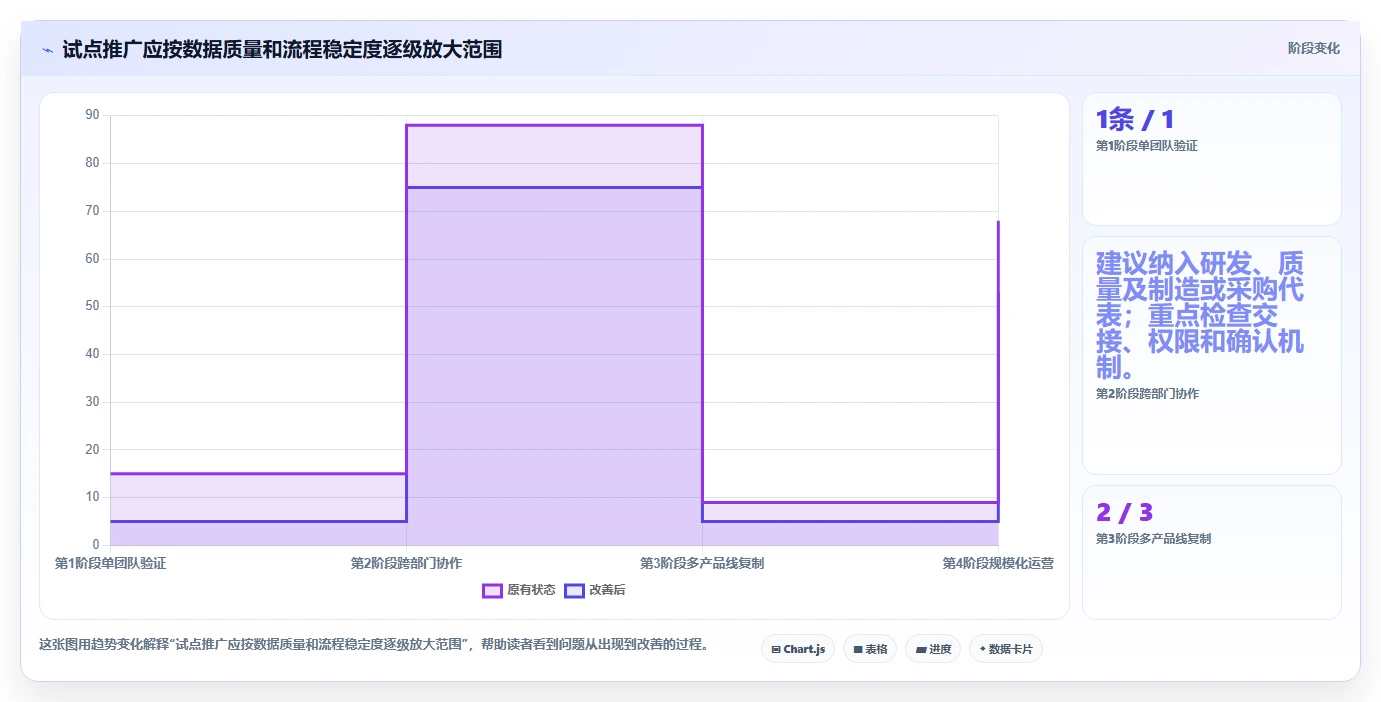Click card caption 第3阶段多产品线复制

pyautogui.click(x=1153, y=539)
